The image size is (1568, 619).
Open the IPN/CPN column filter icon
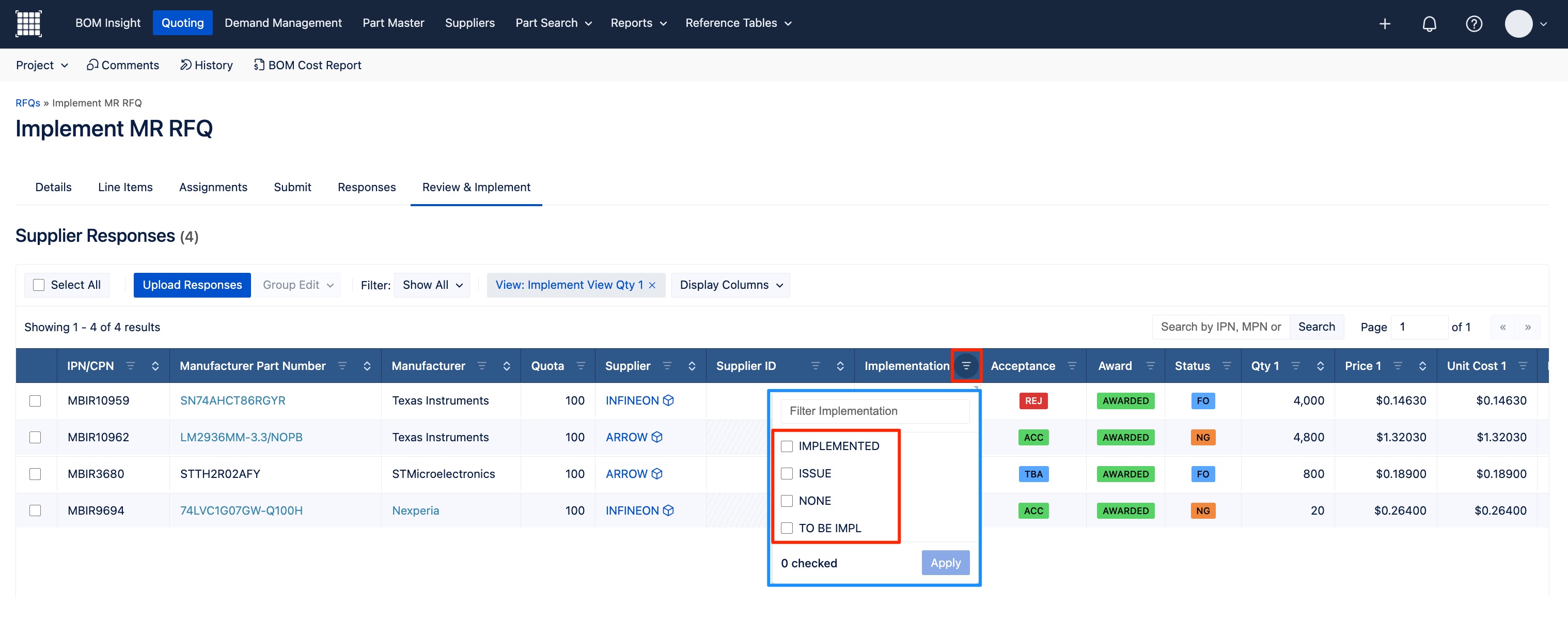tap(130, 365)
